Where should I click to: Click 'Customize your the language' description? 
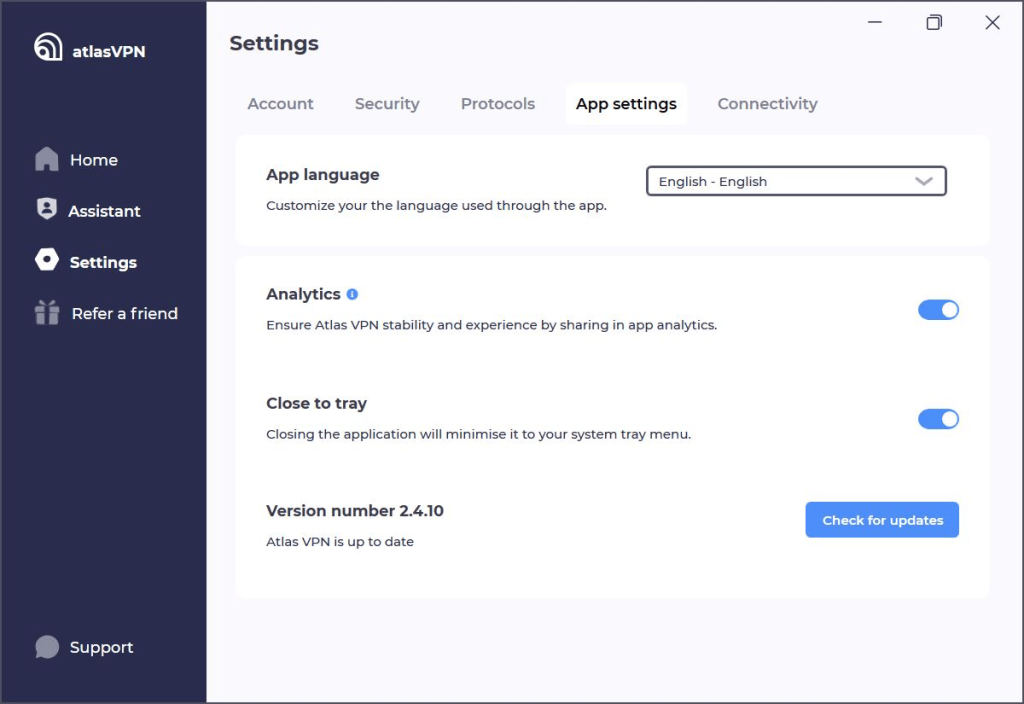click(x=436, y=206)
